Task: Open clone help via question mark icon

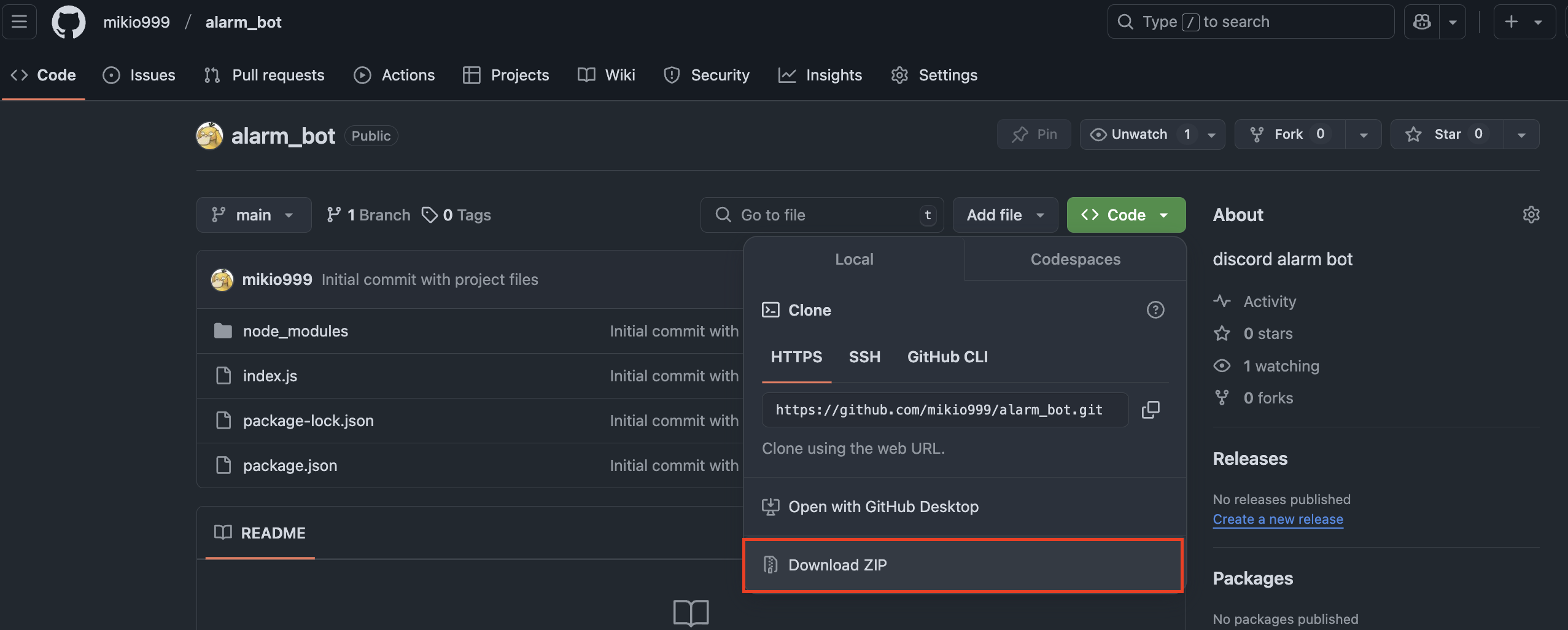Action: (x=1155, y=310)
